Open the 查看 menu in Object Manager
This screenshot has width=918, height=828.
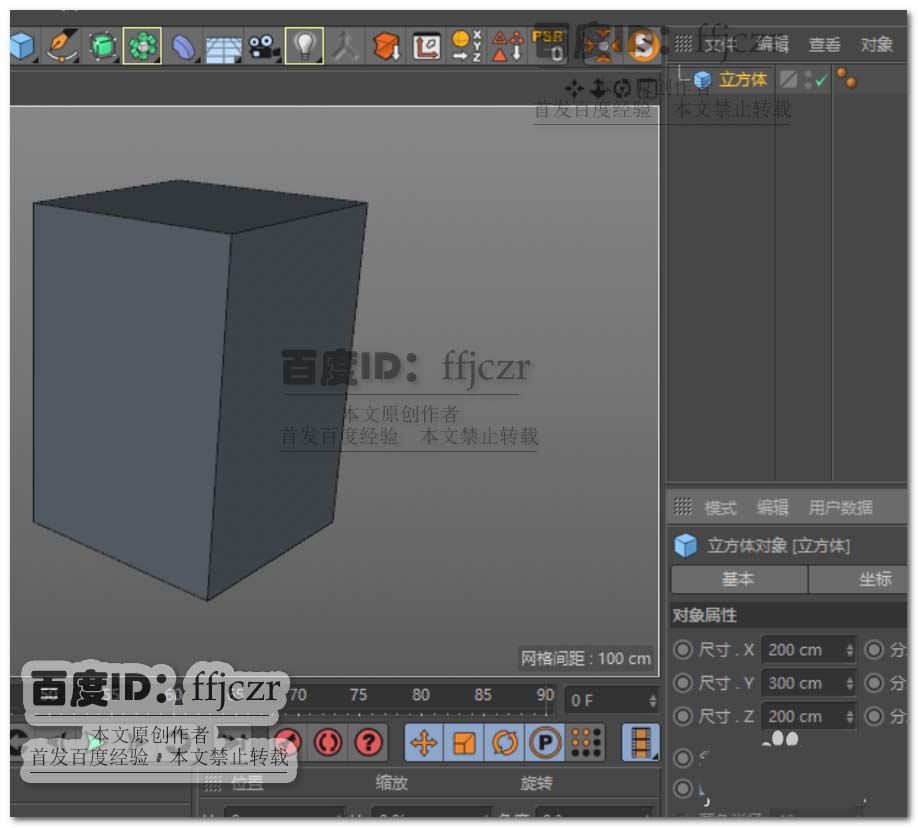point(824,45)
